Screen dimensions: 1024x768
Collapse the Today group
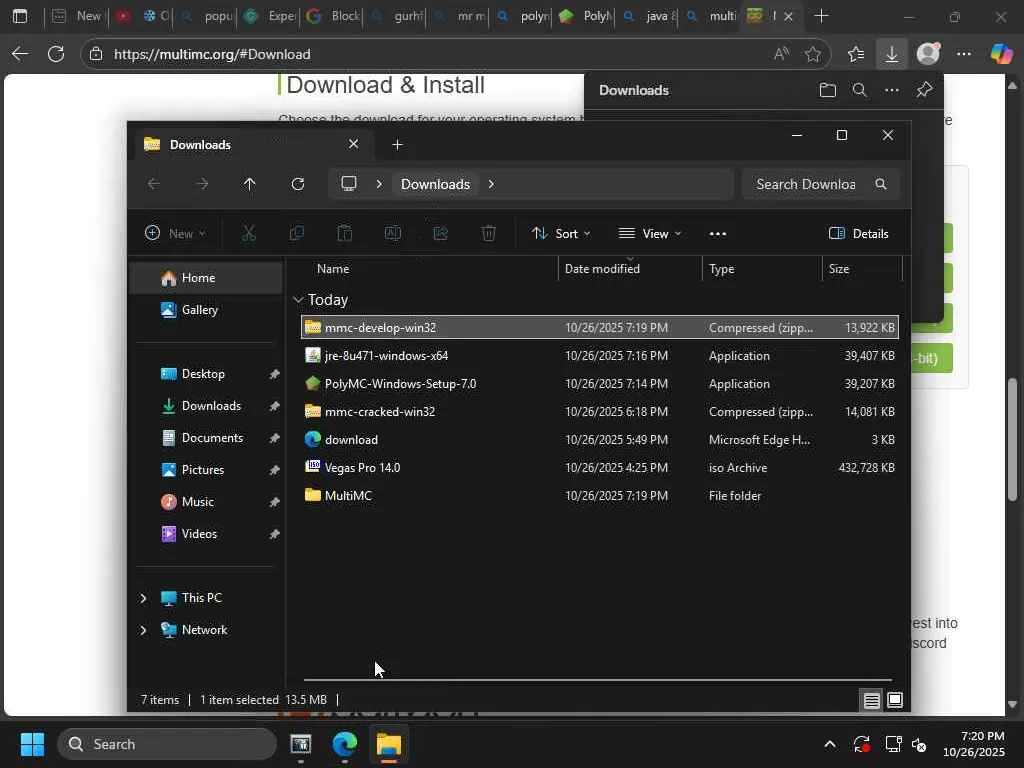point(298,300)
